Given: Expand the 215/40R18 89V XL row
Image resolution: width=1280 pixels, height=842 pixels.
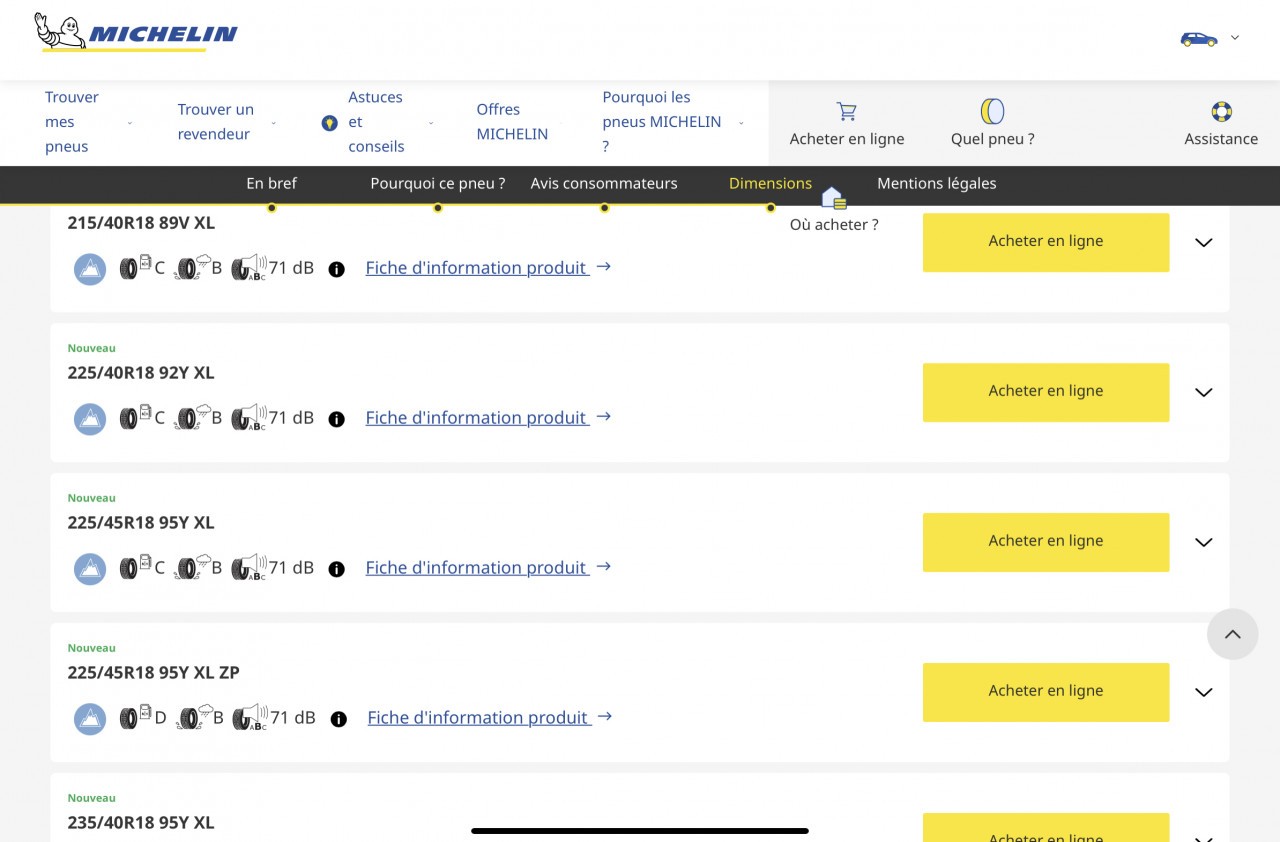Looking at the screenshot, I should tap(1204, 243).
